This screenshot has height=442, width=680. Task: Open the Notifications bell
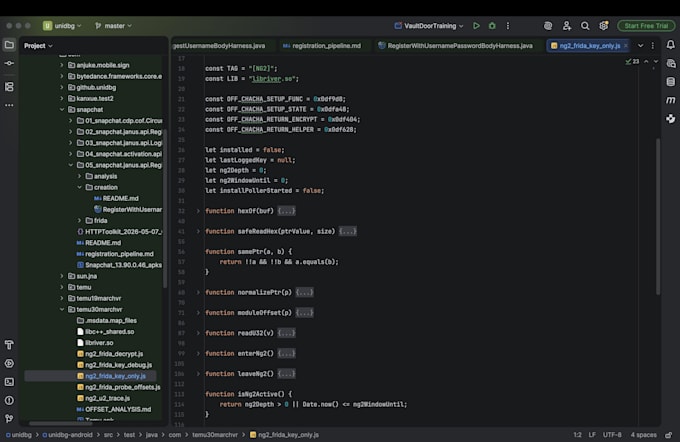point(671,45)
